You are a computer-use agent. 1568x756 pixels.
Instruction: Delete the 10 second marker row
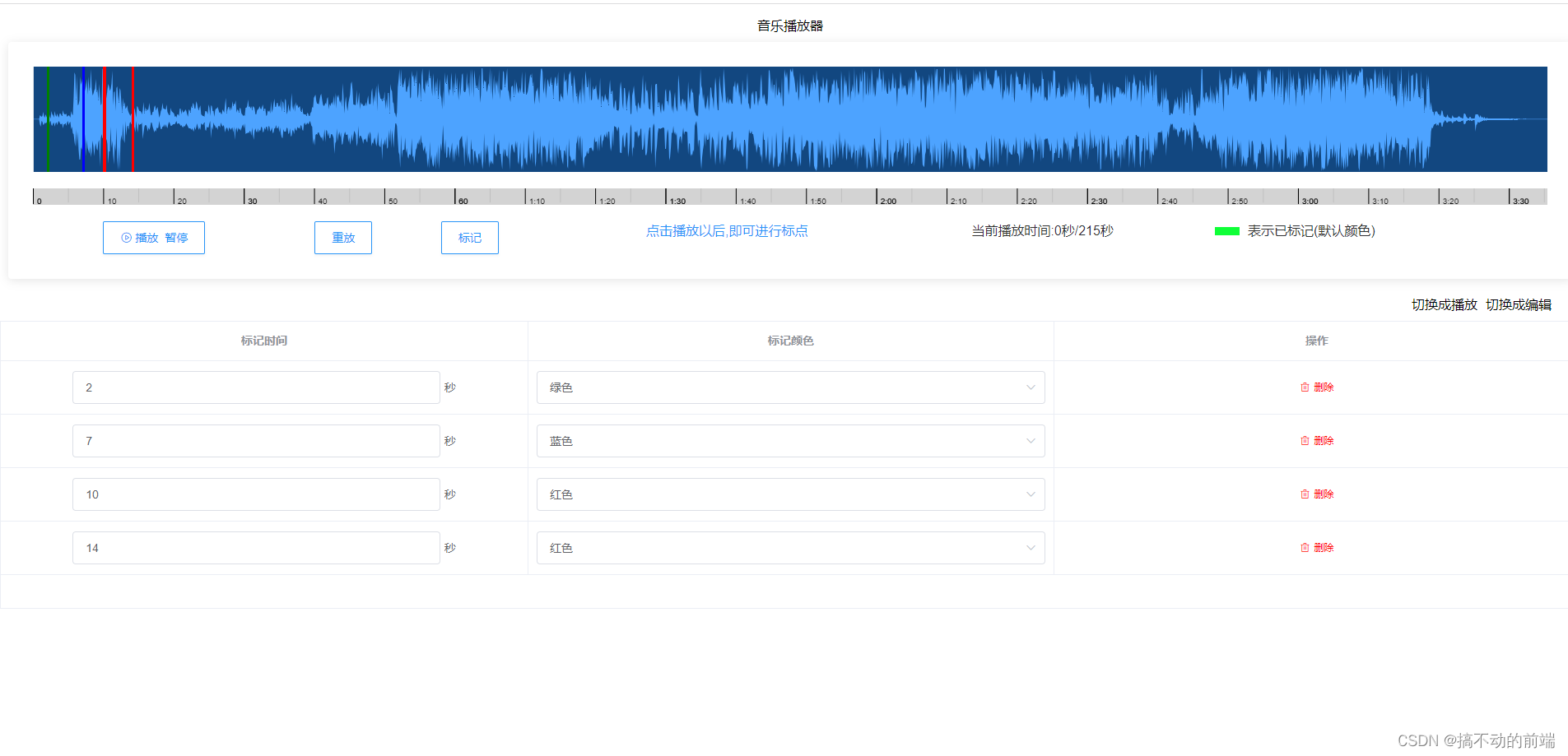(1317, 494)
